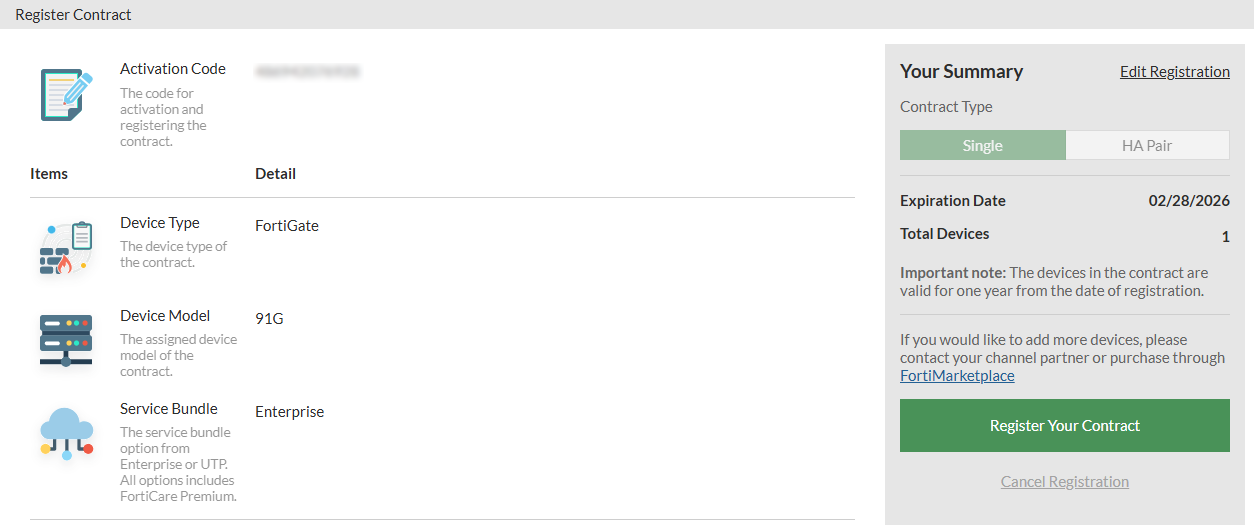Image resolution: width=1254 pixels, height=530 pixels.
Task: Click the Enterprise service bundle value
Action: click(289, 412)
